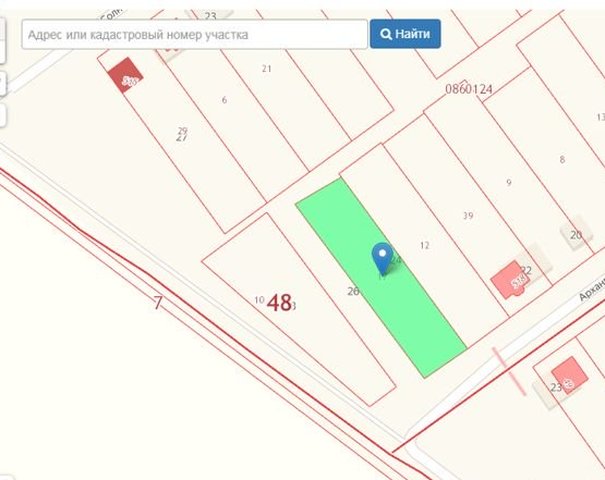Click the Архан street name label
605x480 pixels.
[591, 290]
